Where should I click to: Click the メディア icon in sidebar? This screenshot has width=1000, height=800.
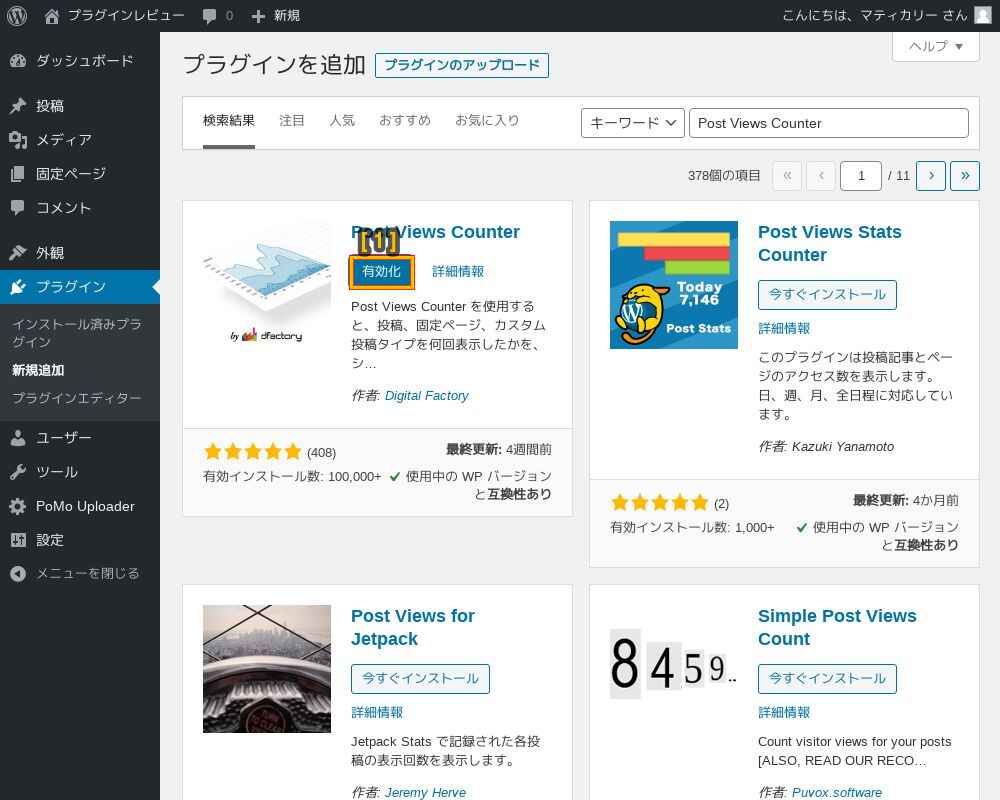tap(18, 140)
